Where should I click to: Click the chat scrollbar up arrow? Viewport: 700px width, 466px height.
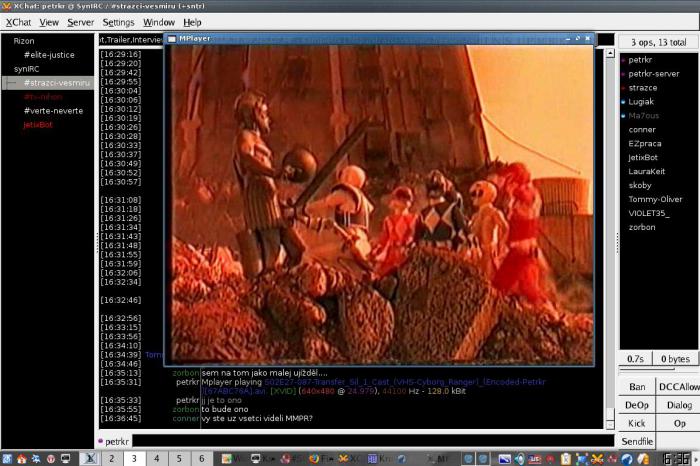point(610,54)
